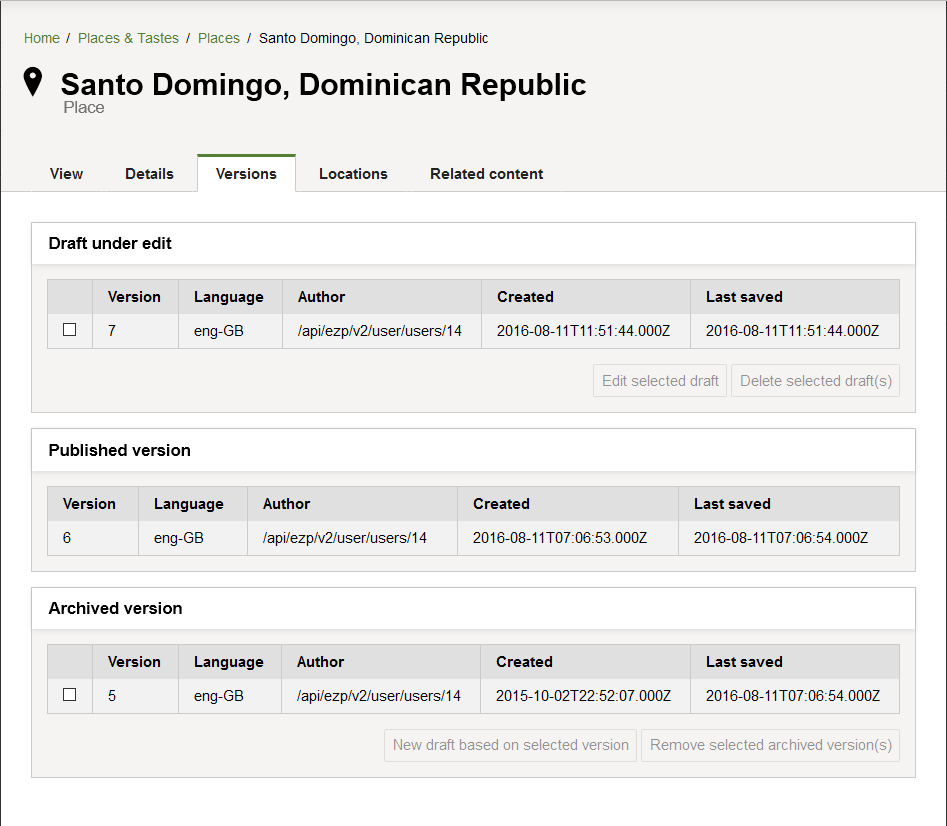Follow the Home breadcrumb link

[42, 38]
